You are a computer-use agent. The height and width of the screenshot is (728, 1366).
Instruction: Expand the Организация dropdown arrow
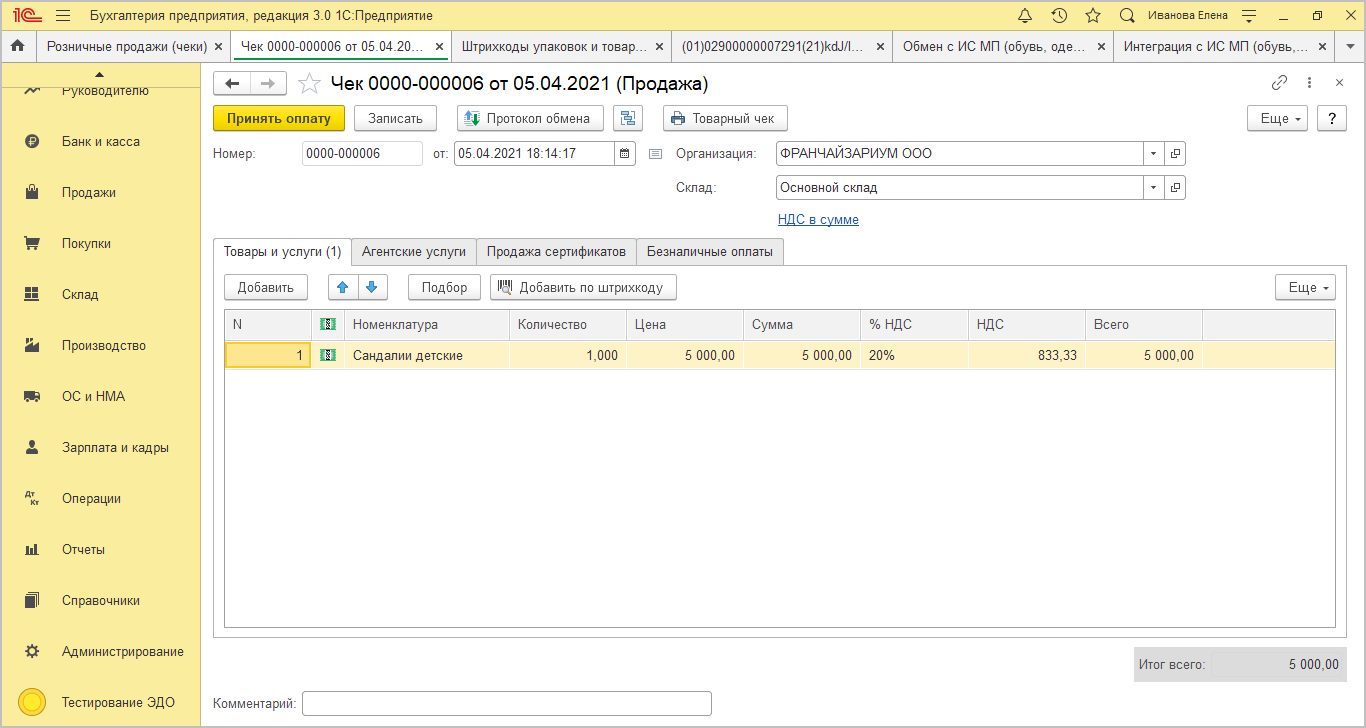[x=1154, y=154]
